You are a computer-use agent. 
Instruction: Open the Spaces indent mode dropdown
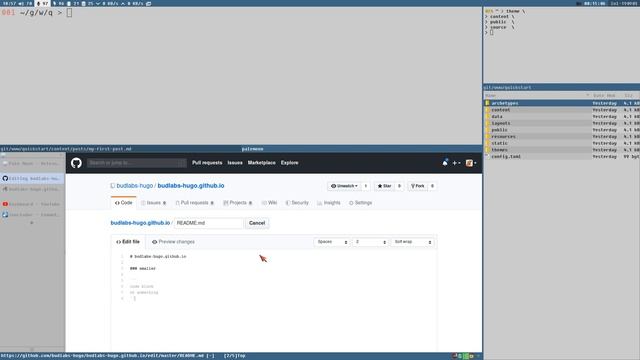[x=332, y=242]
